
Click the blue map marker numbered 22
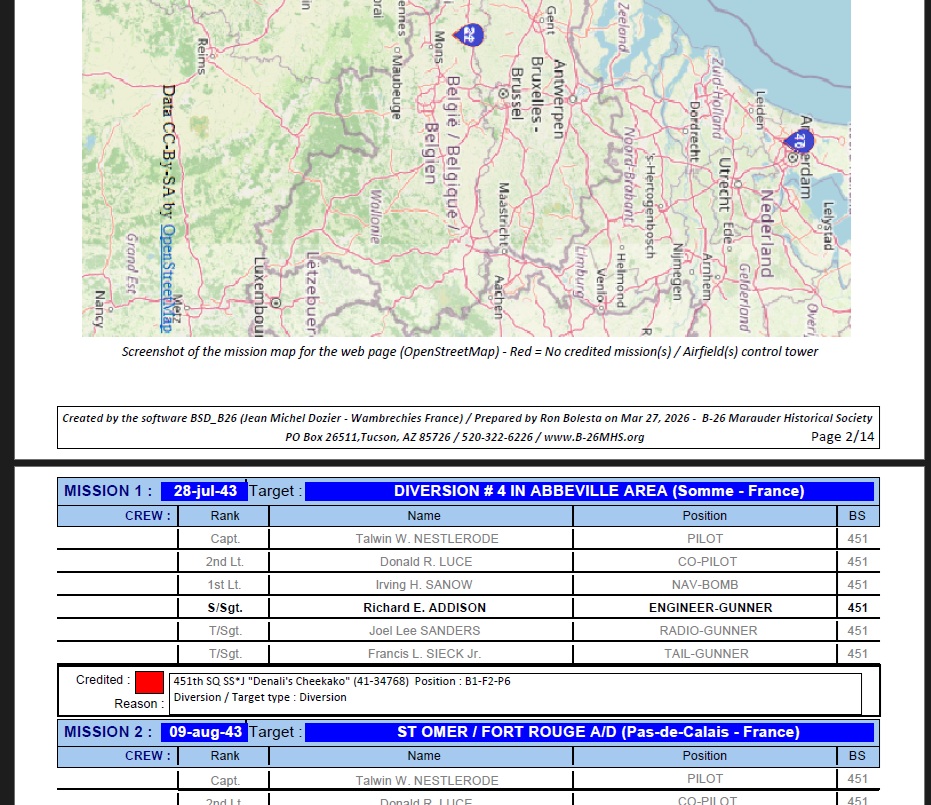pyautogui.click(x=468, y=35)
